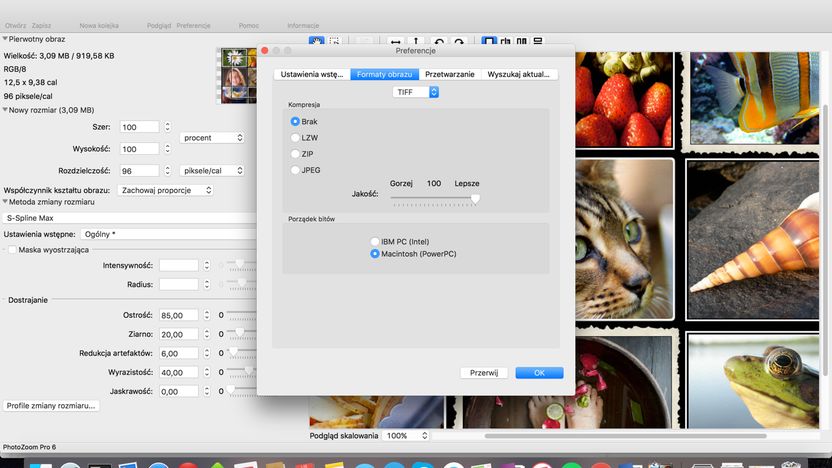
Task: Click the Ostrość value stepper
Action: [x=206, y=315]
